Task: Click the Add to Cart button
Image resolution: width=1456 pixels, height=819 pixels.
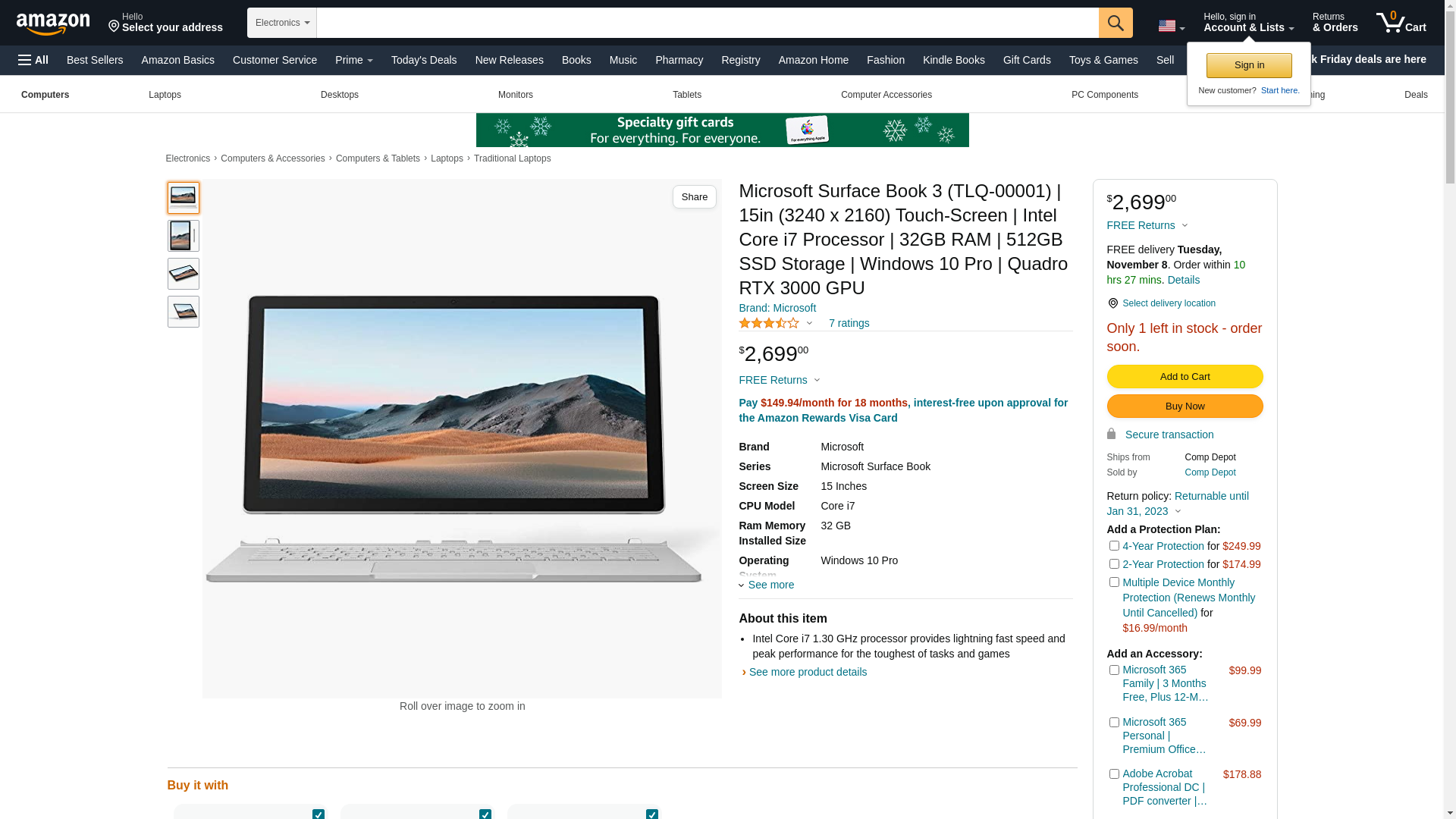Action: tap(1185, 376)
